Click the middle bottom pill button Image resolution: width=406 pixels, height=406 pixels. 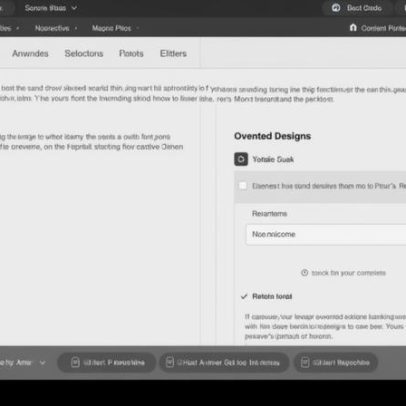224,362
